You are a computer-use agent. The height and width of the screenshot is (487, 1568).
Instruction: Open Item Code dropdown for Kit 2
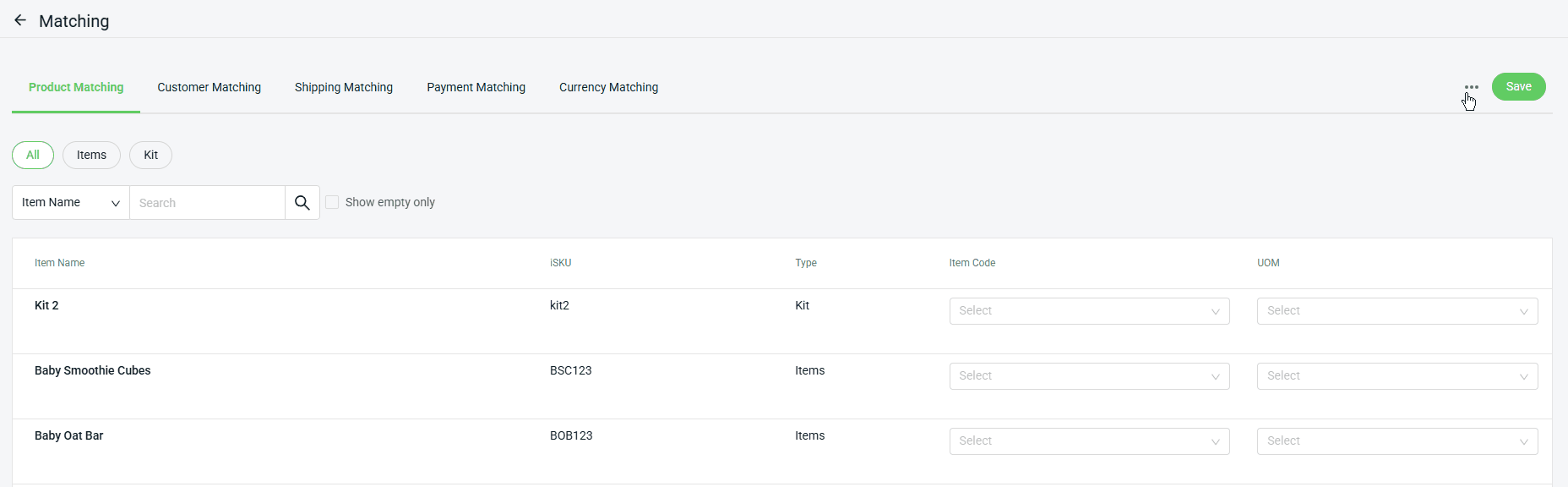[x=1089, y=311]
